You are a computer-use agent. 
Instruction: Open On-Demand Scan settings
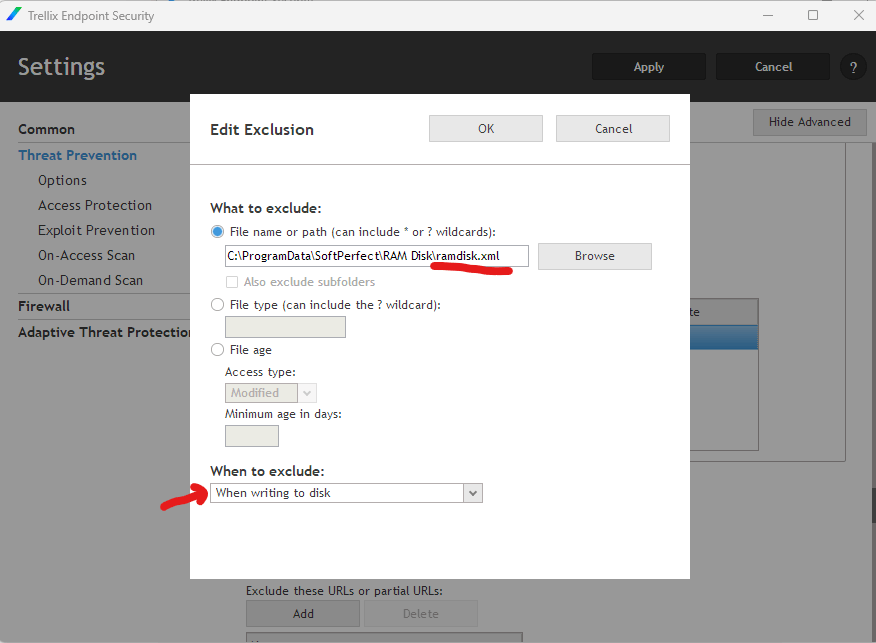click(91, 280)
